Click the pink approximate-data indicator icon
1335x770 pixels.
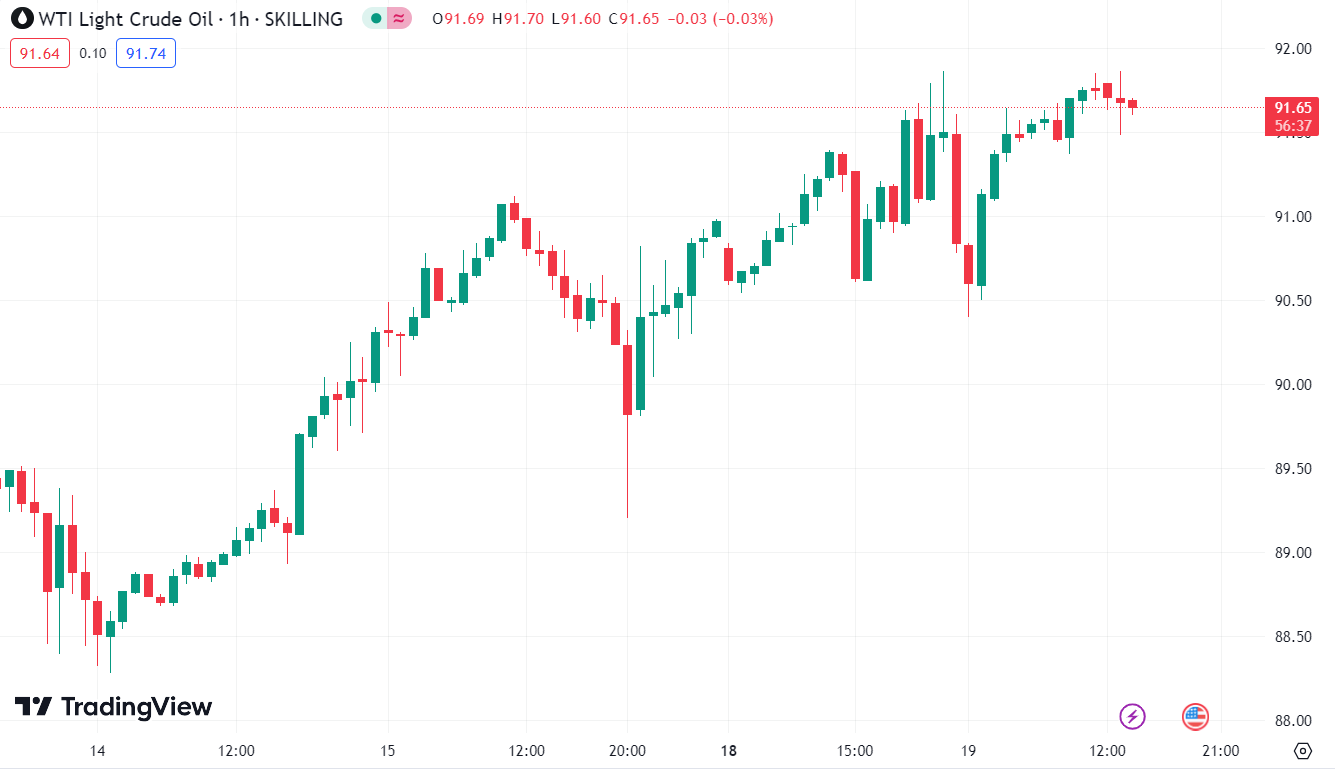tap(399, 18)
